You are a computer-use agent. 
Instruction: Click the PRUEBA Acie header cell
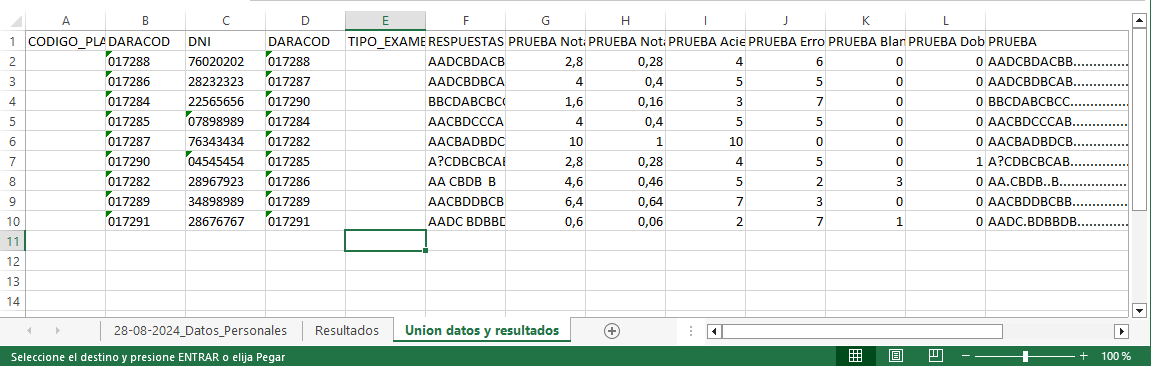coord(705,42)
